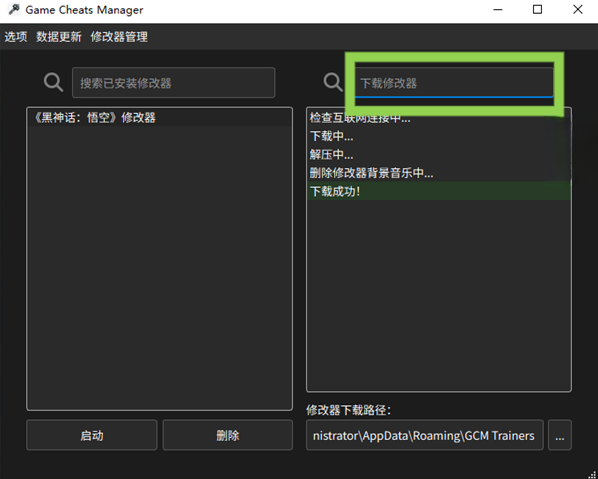Open the 数据更新 menu
Image resolution: width=598 pixels, height=479 pixels.
59,37
